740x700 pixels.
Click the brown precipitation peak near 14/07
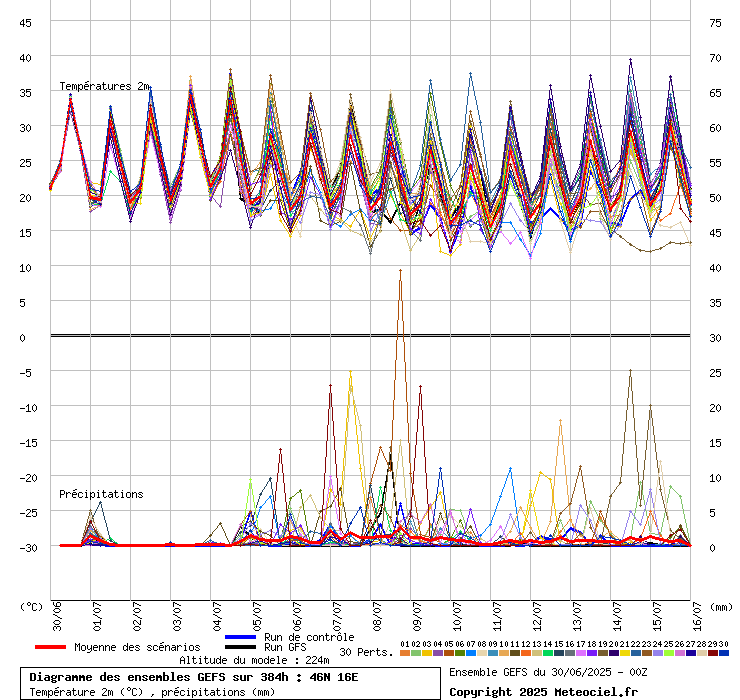pyautogui.click(x=630, y=371)
